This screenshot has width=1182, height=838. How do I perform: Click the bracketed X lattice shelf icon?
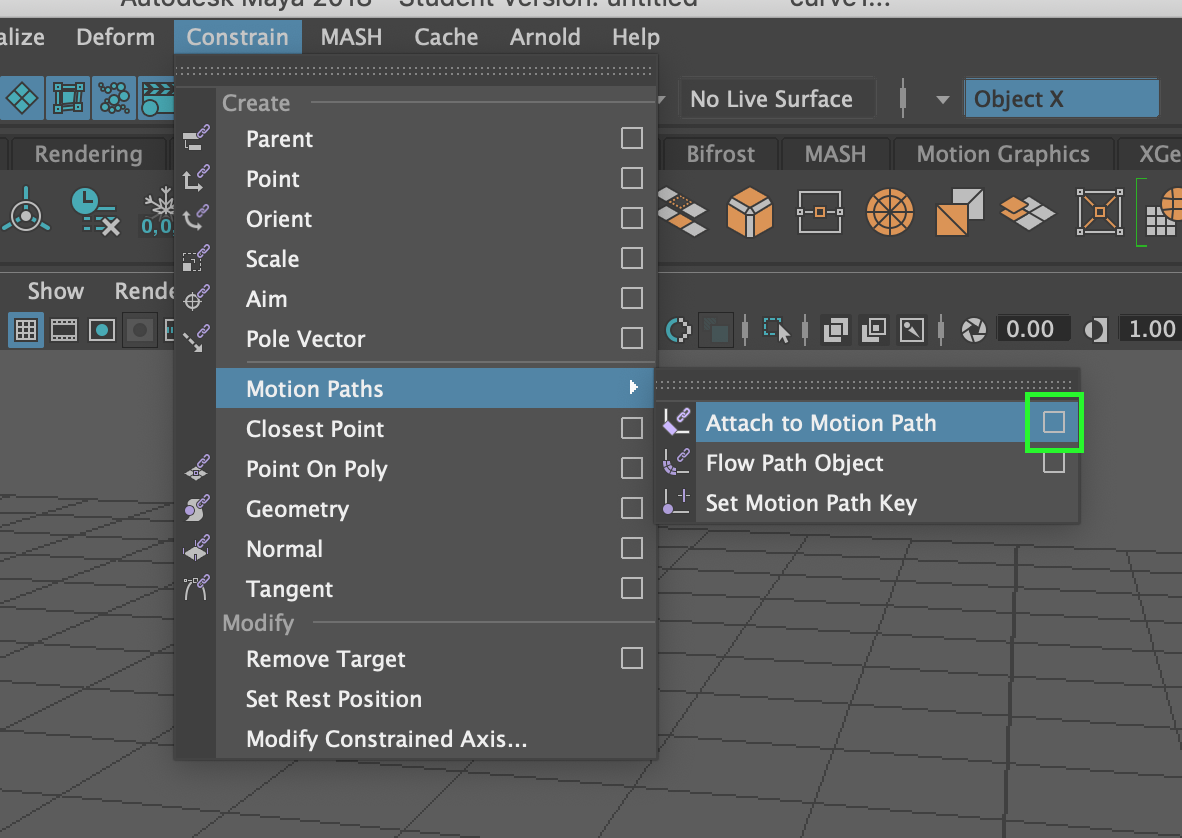click(1099, 212)
